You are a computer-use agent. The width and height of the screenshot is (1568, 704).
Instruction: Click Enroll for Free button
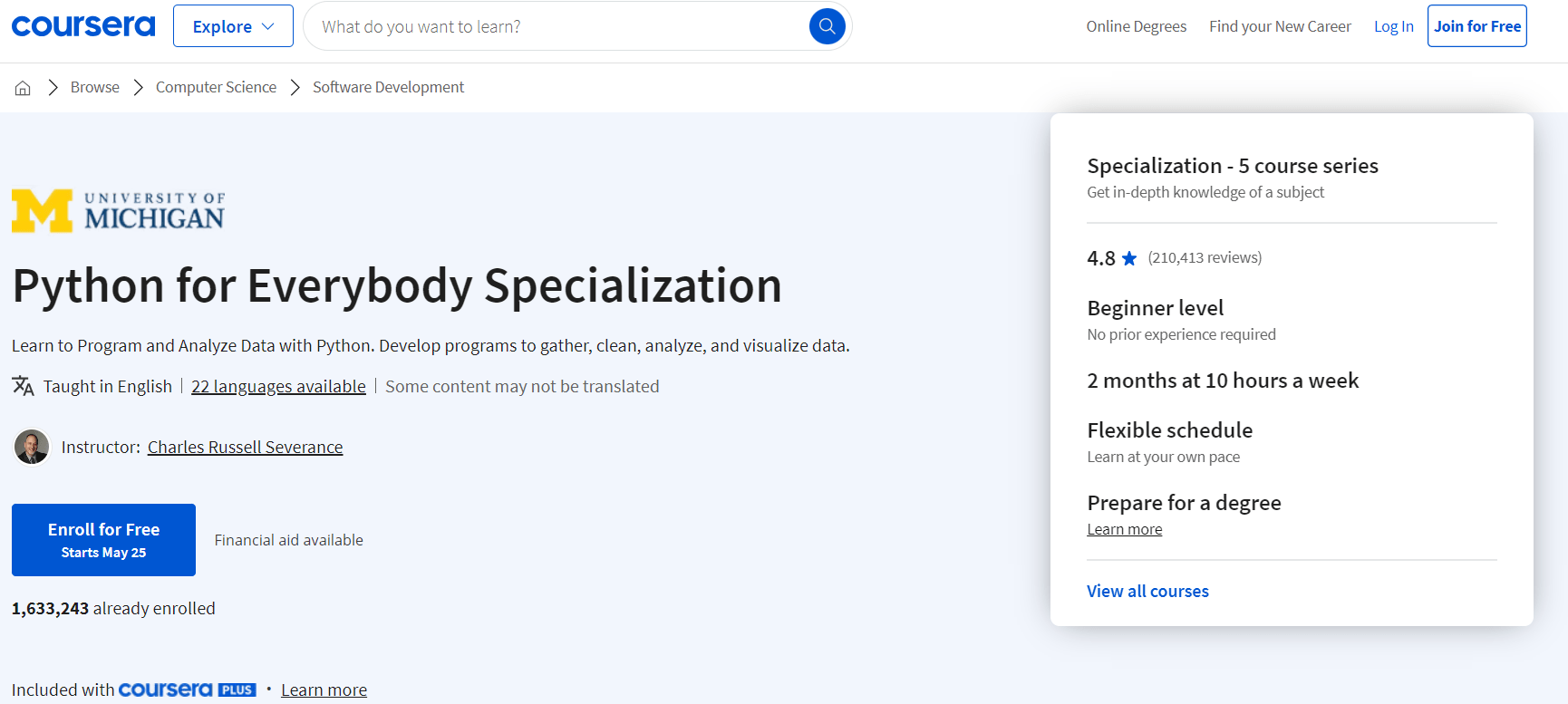click(x=103, y=540)
